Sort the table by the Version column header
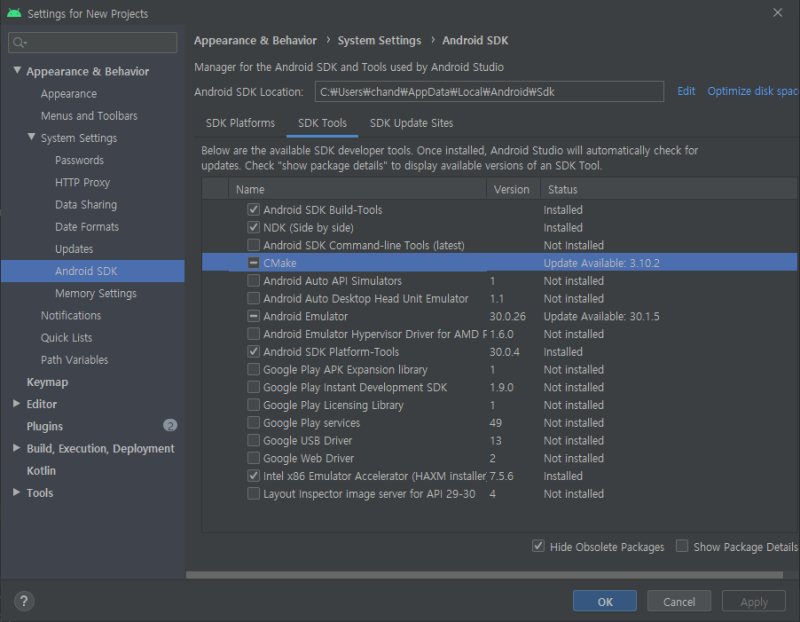Viewport: 800px width, 622px height. click(512, 189)
